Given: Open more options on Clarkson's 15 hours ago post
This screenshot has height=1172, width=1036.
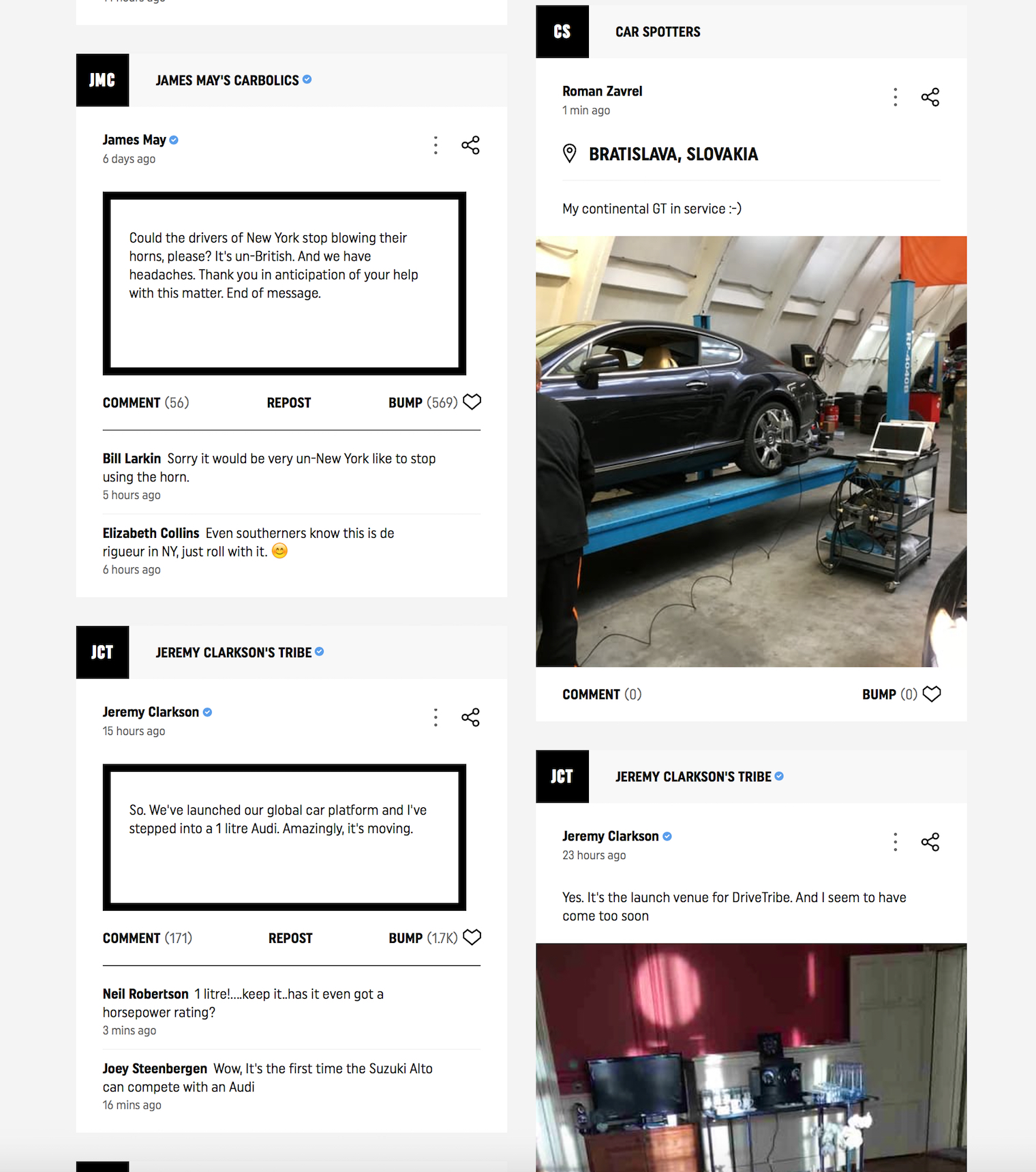Looking at the screenshot, I should (436, 717).
